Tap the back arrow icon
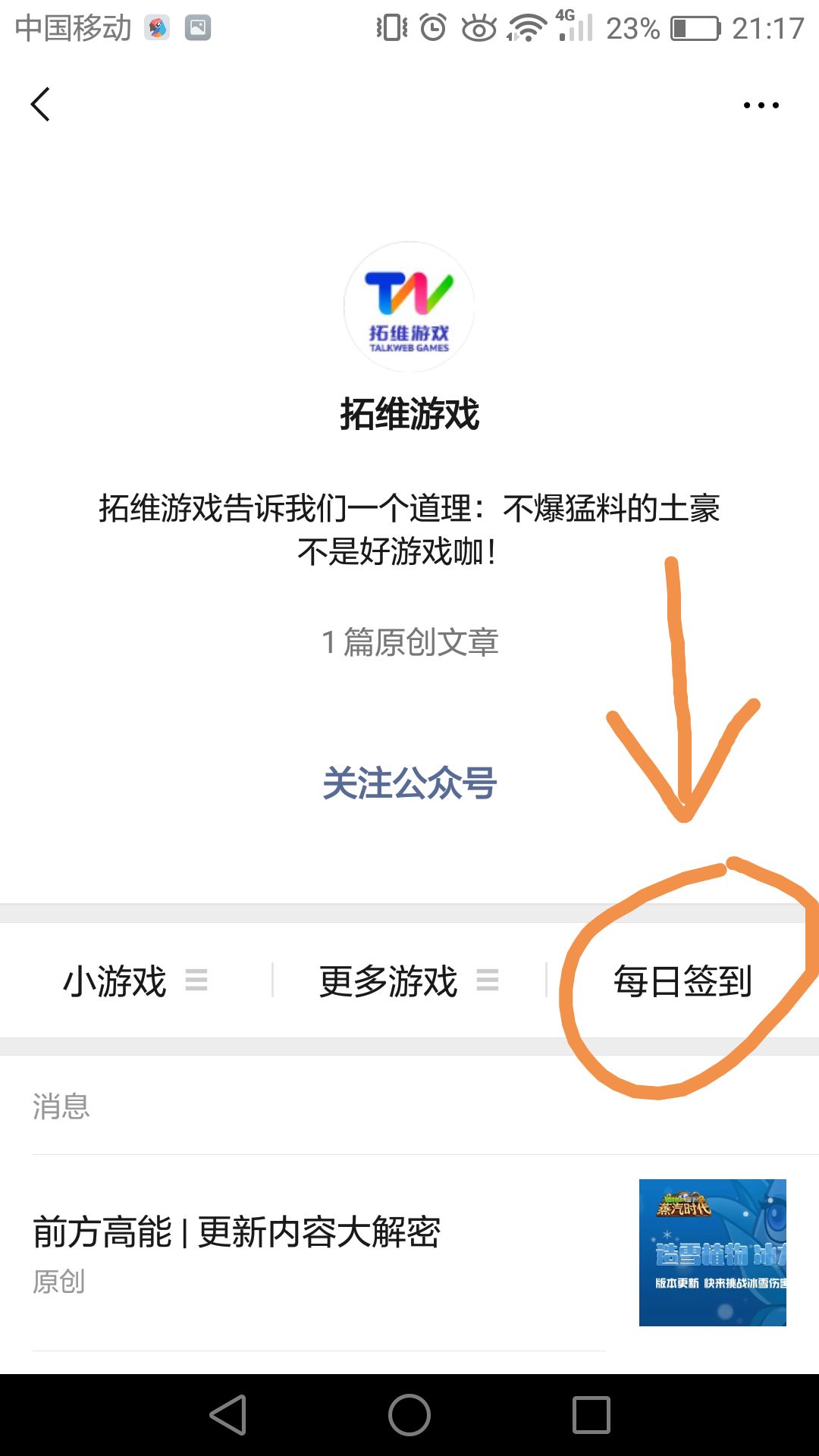Image resolution: width=819 pixels, height=1456 pixels. (x=40, y=104)
